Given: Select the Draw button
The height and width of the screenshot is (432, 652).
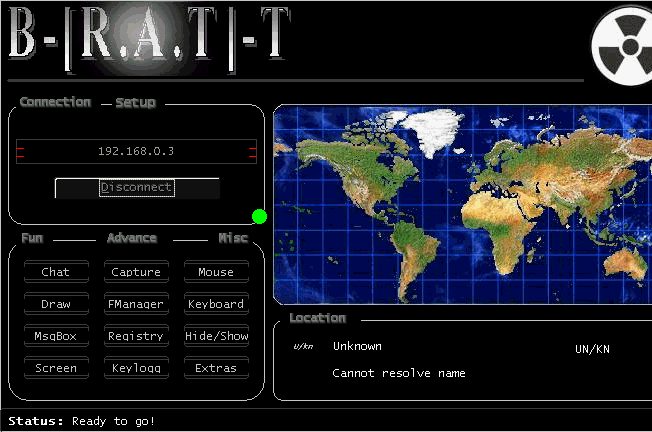Looking at the screenshot, I should coord(56,304).
